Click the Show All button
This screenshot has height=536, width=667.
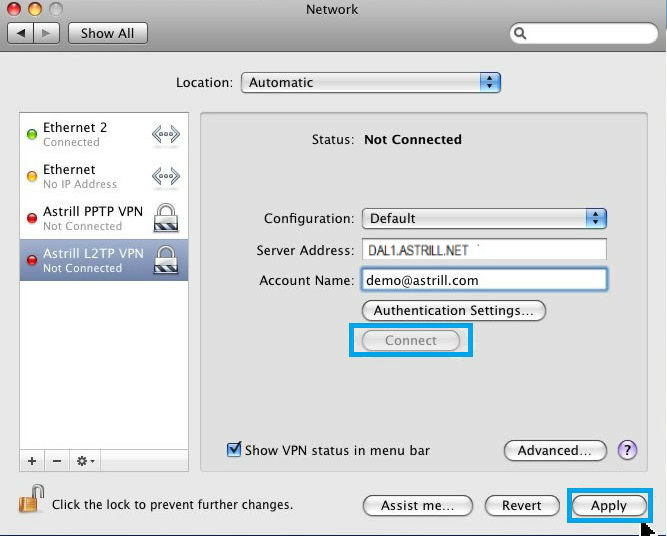coord(108,33)
